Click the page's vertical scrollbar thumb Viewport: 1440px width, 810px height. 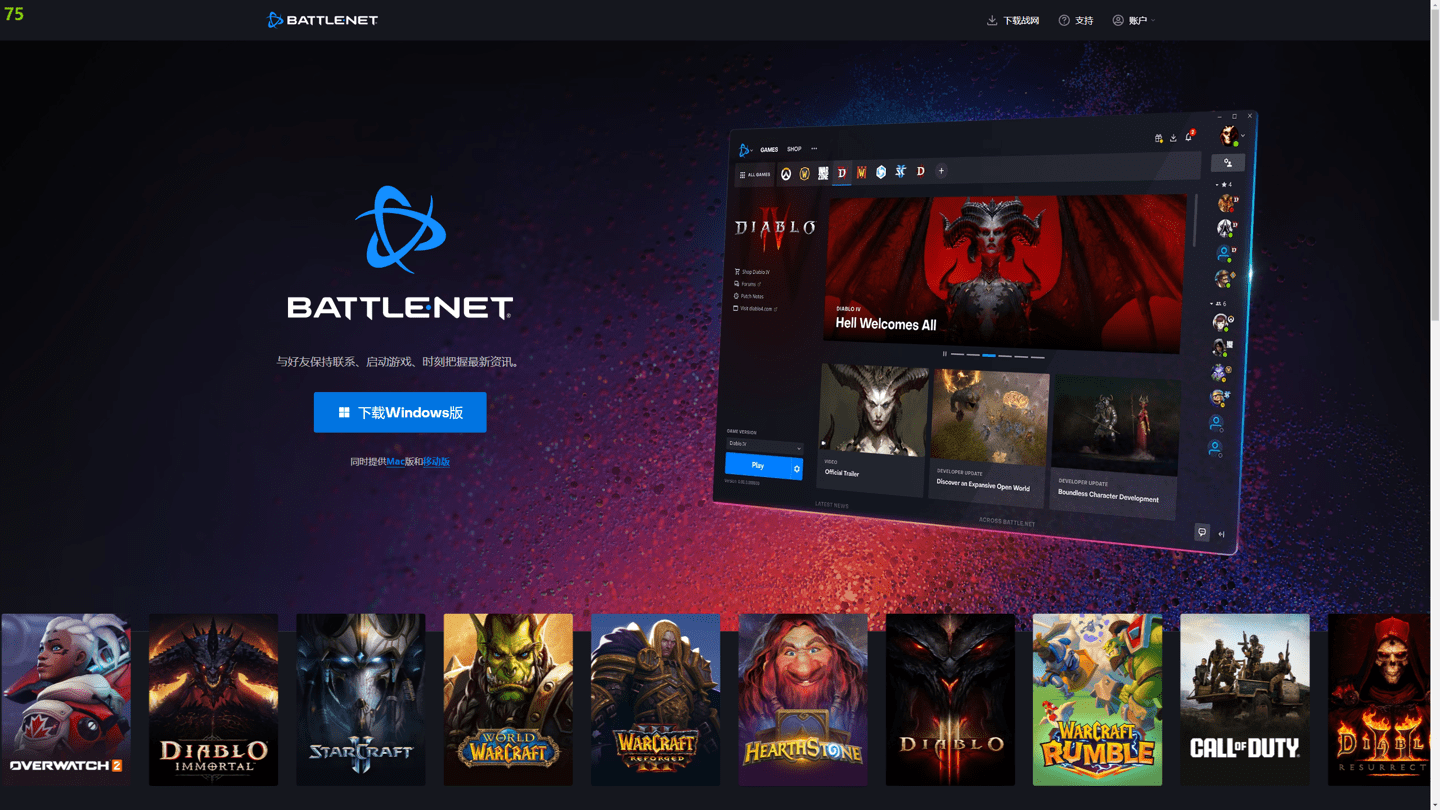pyautogui.click(x=1435, y=166)
